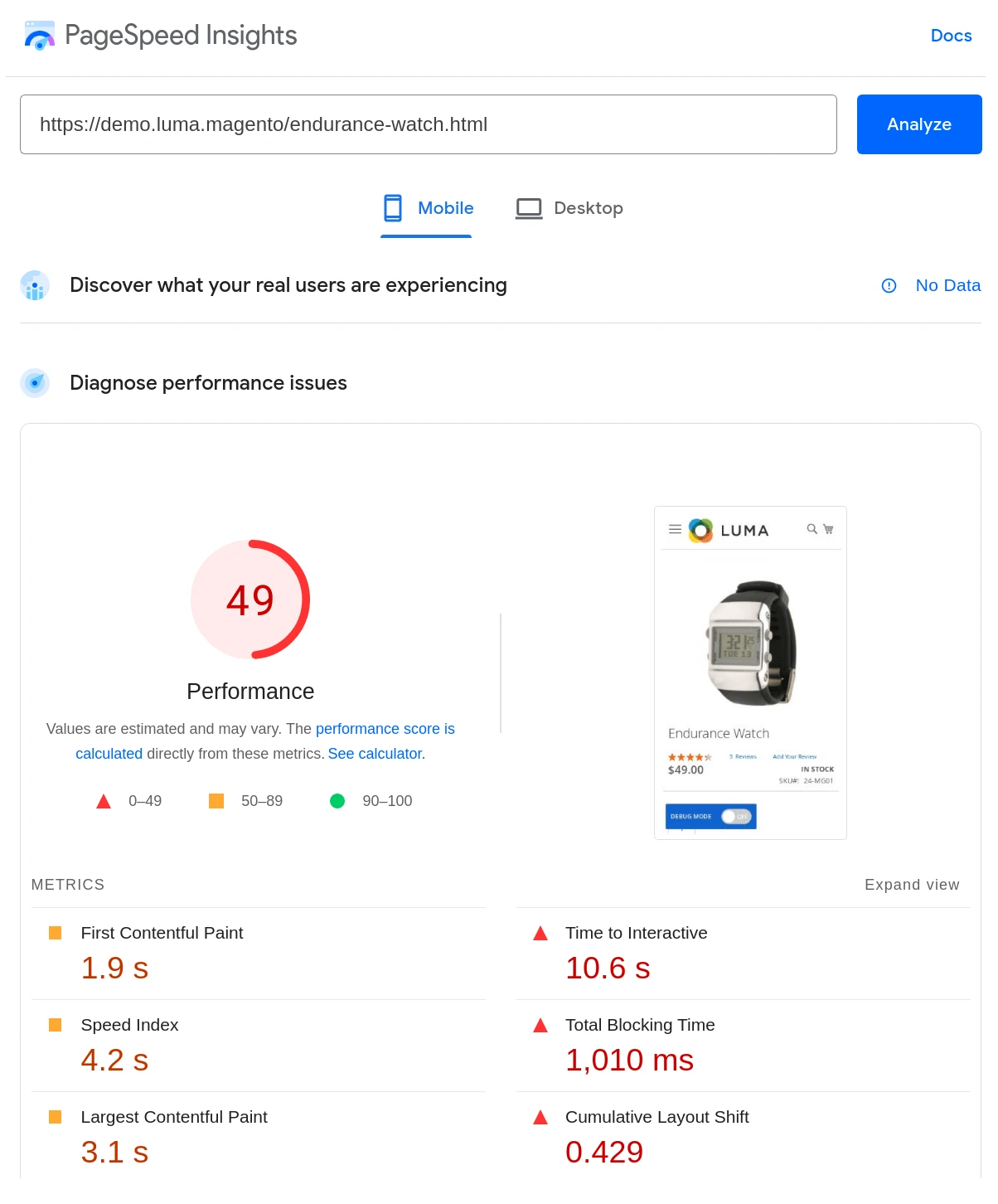Click the real users experience icon

coord(35,285)
